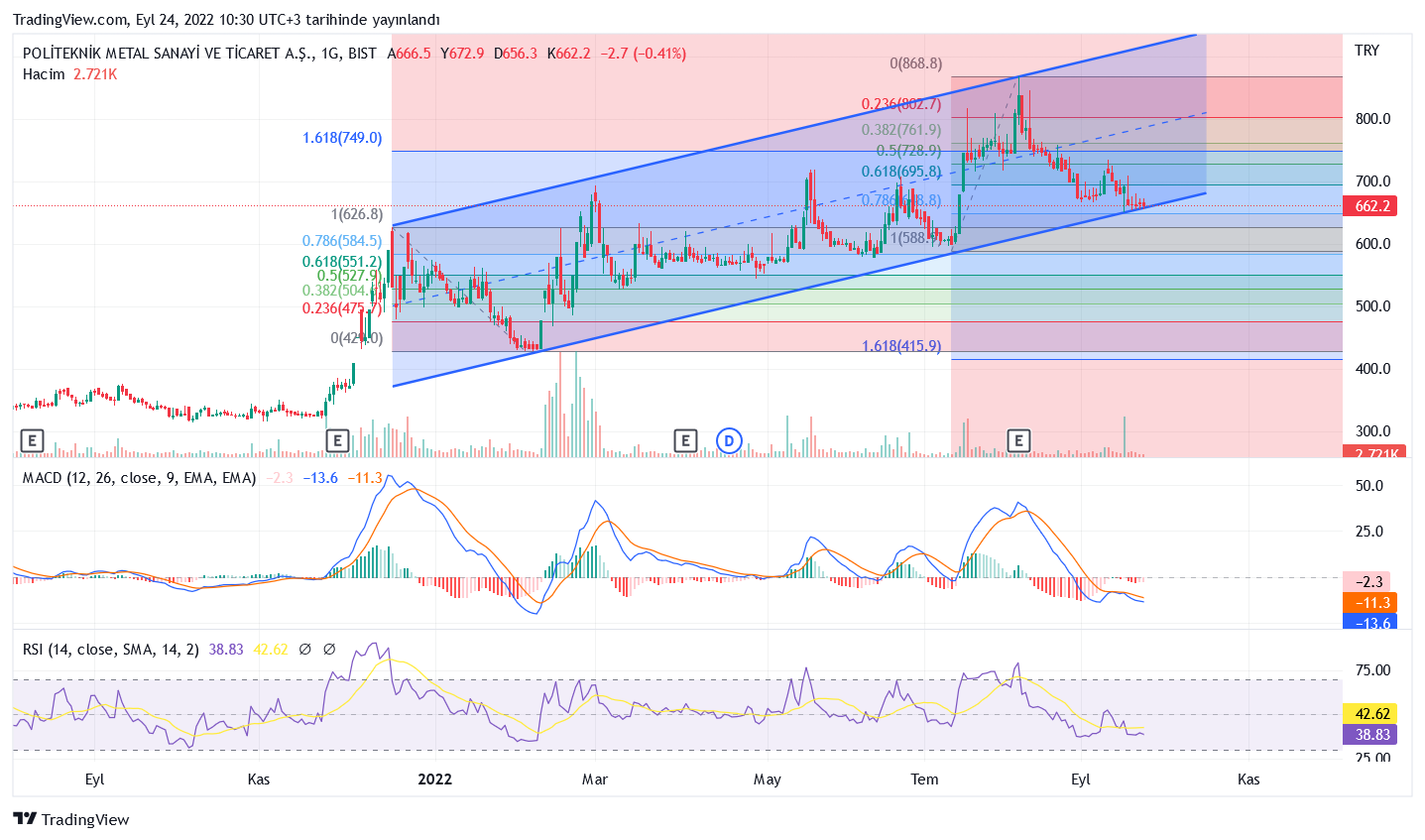Open the earnings E marker beside the D marker

[685, 440]
